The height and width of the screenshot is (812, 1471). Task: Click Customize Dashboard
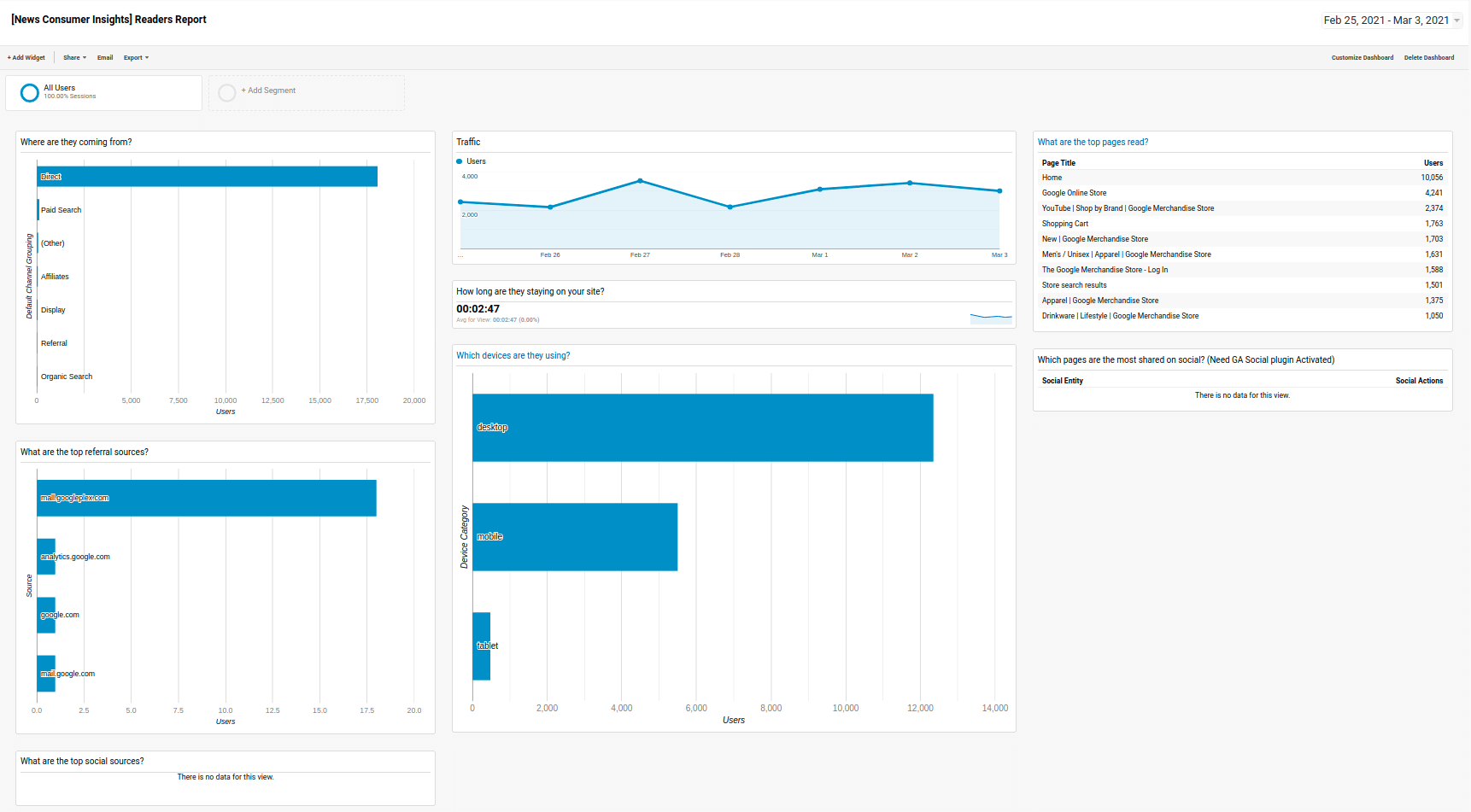point(1363,57)
